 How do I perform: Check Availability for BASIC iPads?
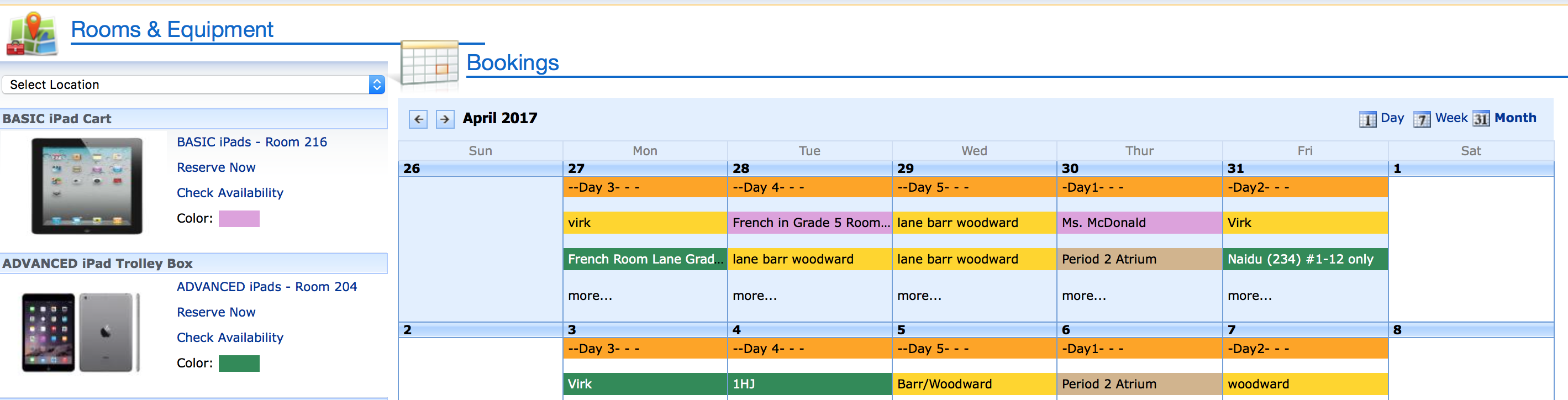[x=230, y=193]
